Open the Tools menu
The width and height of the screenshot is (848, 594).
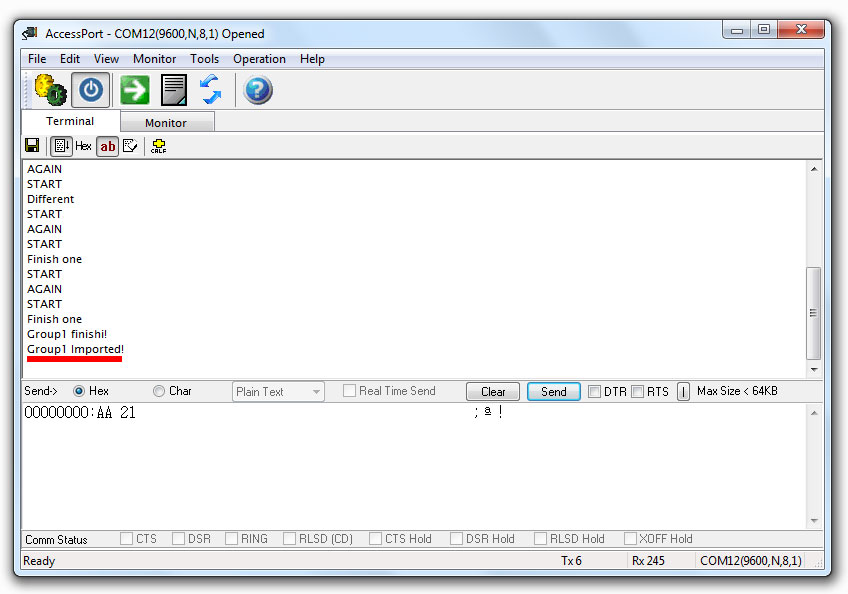[x=204, y=59]
